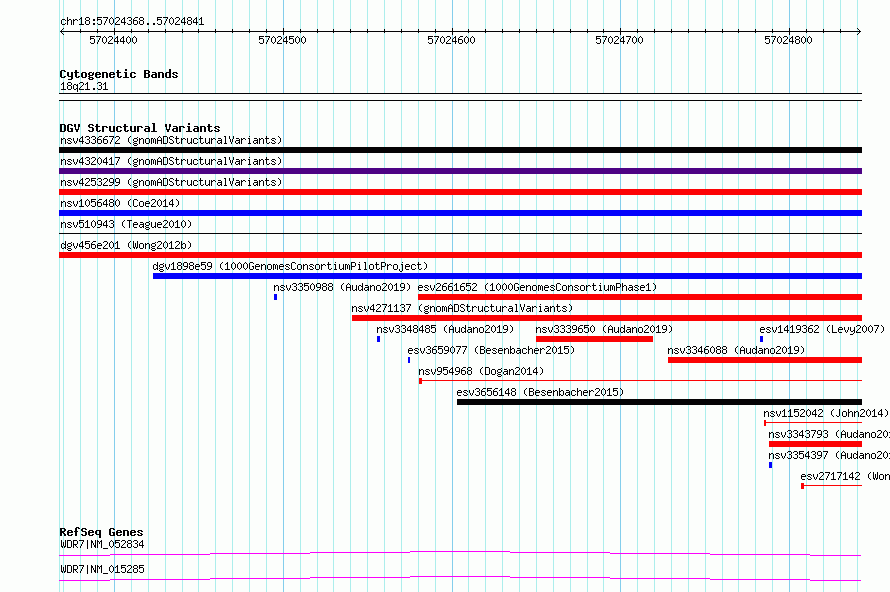This screenshot has width=890, height=592.
Task: Click the nsv3339650 (Audano2019) red bar
Action: [x=594, y=339]
